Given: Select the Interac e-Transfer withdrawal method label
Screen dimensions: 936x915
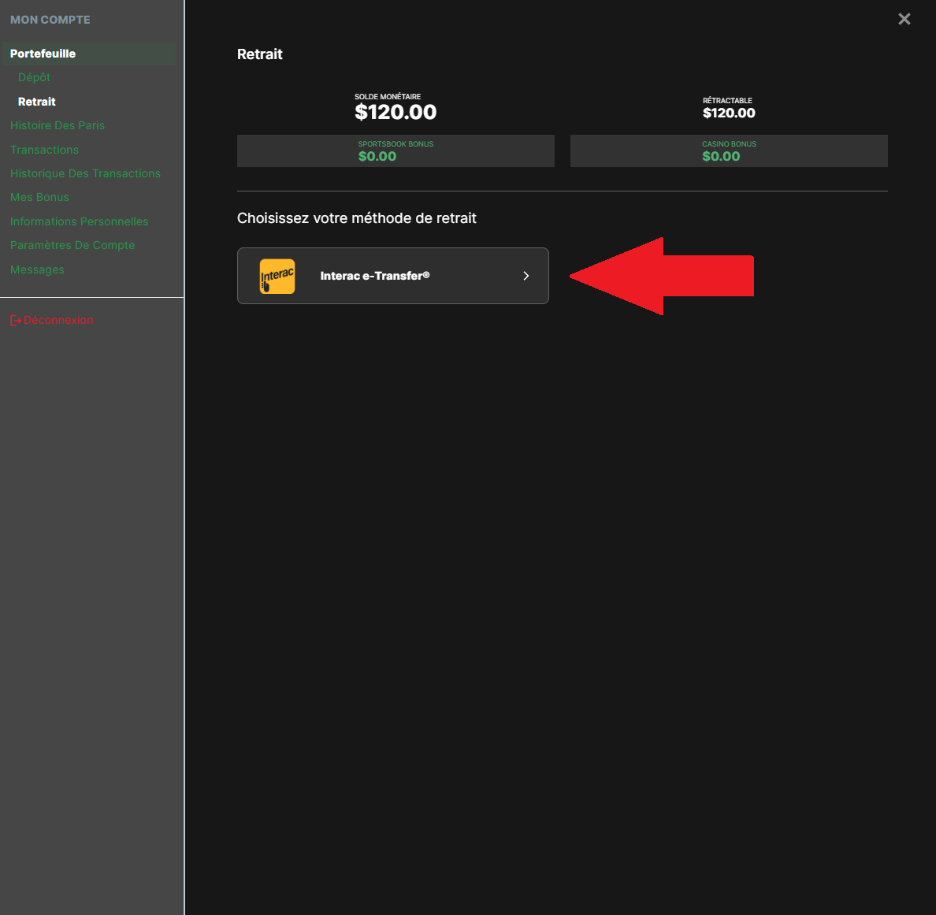Looking at the screenshot, I should pyautogui.click(x=374, y=276).
